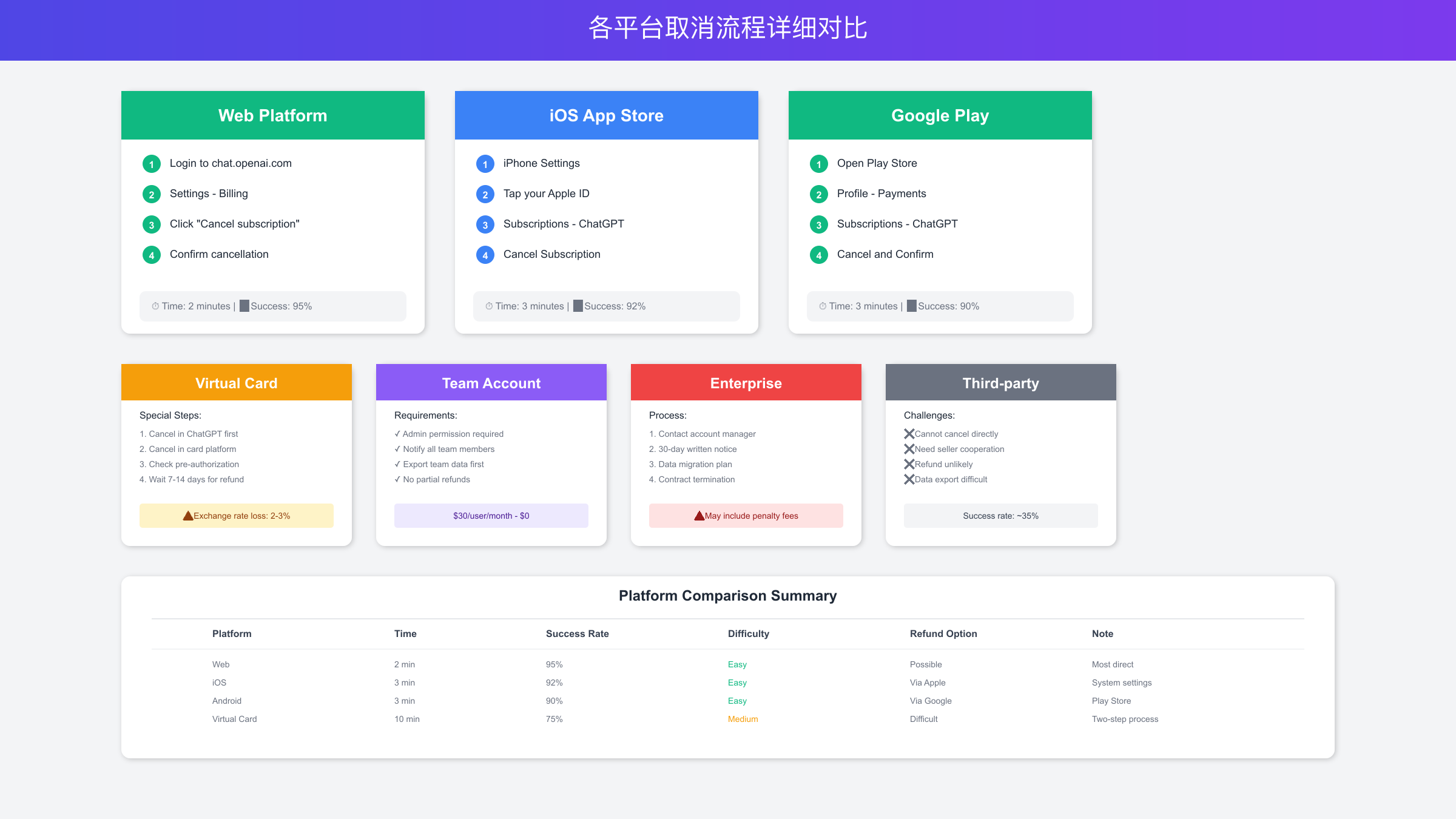Open the Virtual Card header
This screenshot has width=1456, height=819.
(237, 382)
